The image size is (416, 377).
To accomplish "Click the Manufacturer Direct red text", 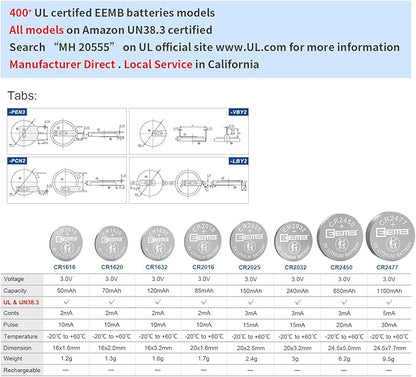I will click(62, 64).
